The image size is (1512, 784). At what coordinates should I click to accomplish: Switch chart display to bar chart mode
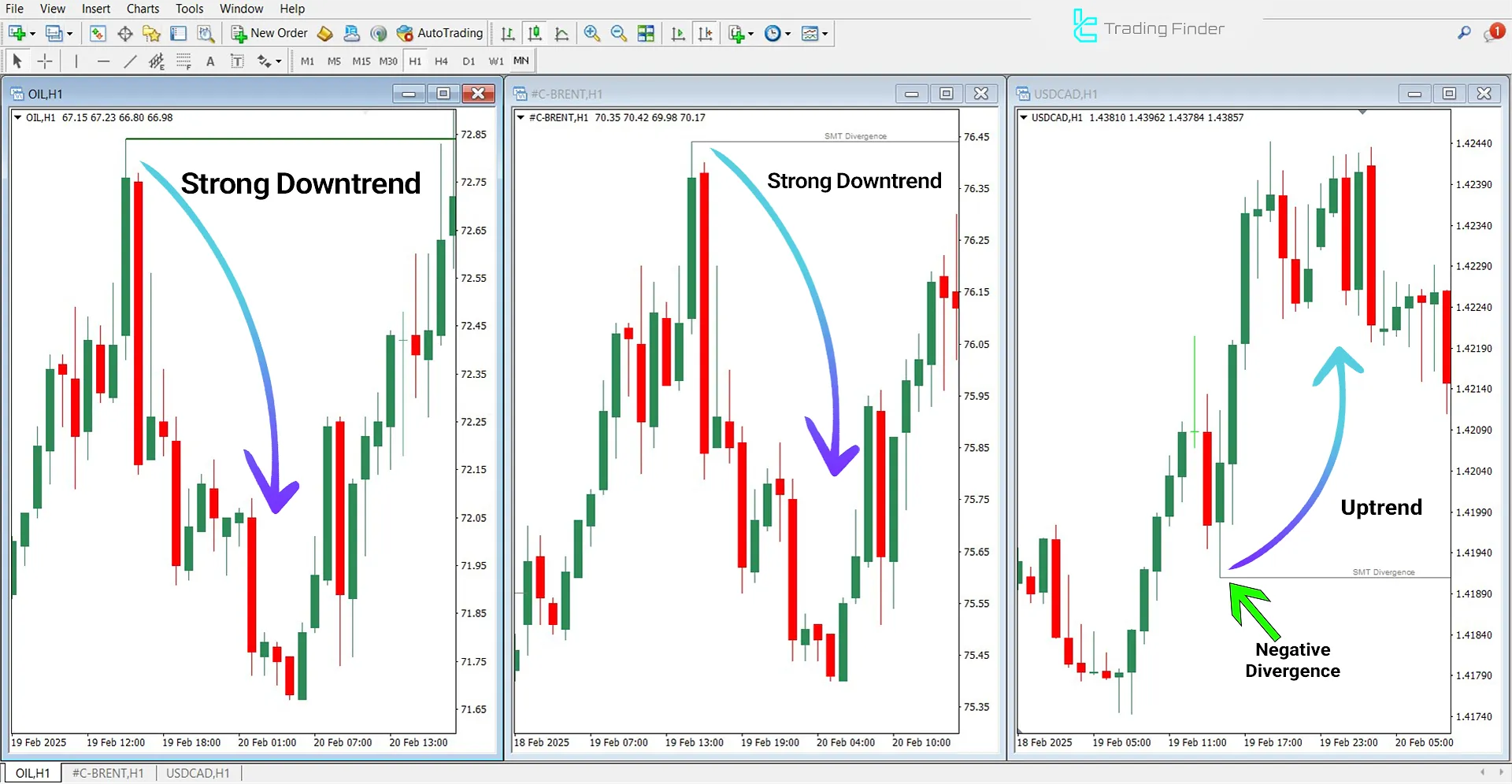(507, 33)
